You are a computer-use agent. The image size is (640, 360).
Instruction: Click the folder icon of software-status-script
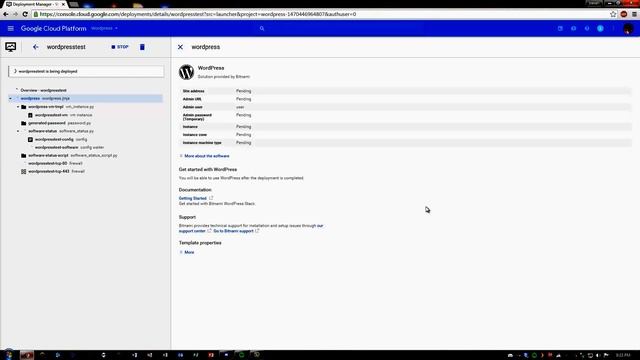[24, 156]
